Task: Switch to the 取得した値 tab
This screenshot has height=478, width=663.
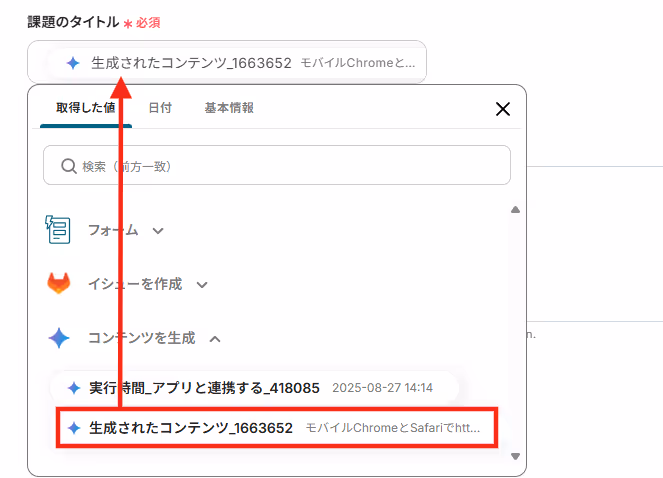Action: tap(86, 108)
